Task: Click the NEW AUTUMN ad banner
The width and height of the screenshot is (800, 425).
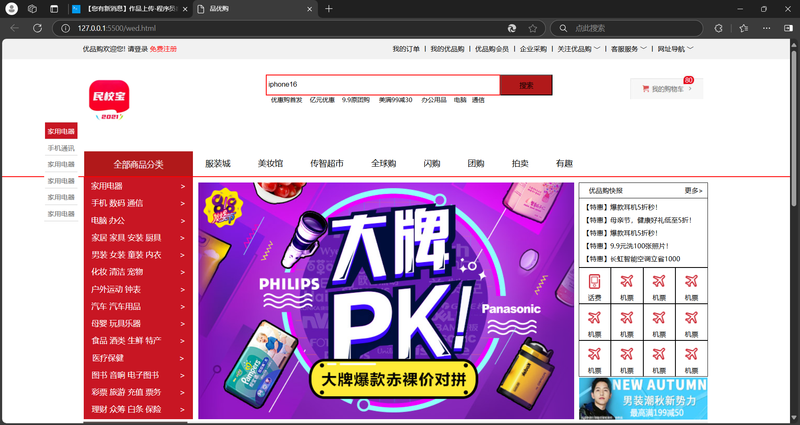Action: tap(643, 398)
